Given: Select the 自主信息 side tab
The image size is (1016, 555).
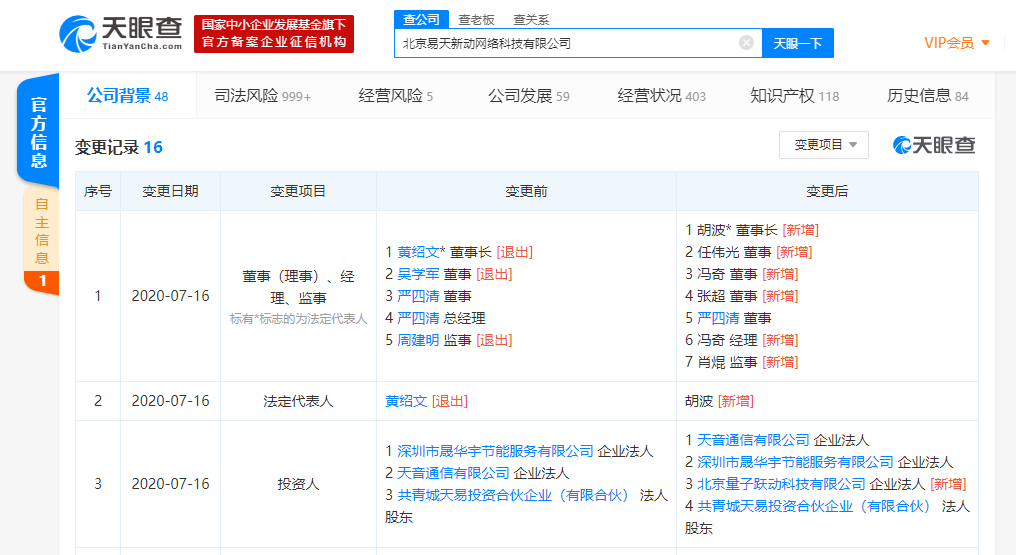Looking at the screenshot, I should tap(41, 240).
